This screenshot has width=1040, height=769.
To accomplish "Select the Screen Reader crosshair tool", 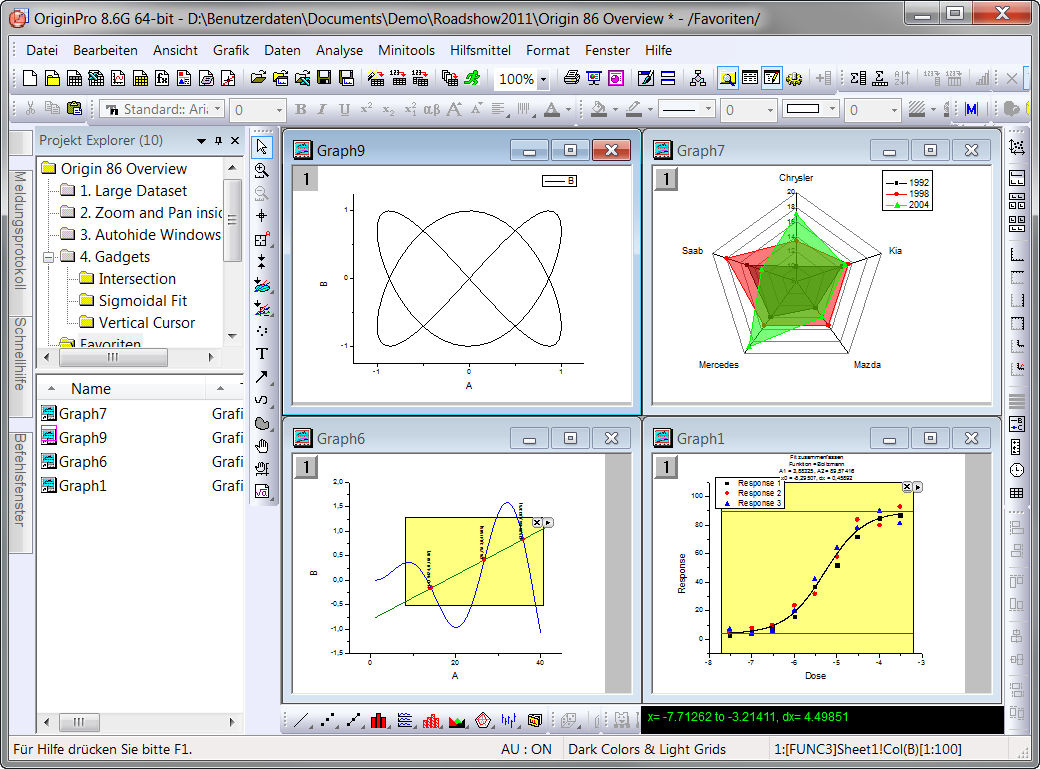I will coord(262,216).
